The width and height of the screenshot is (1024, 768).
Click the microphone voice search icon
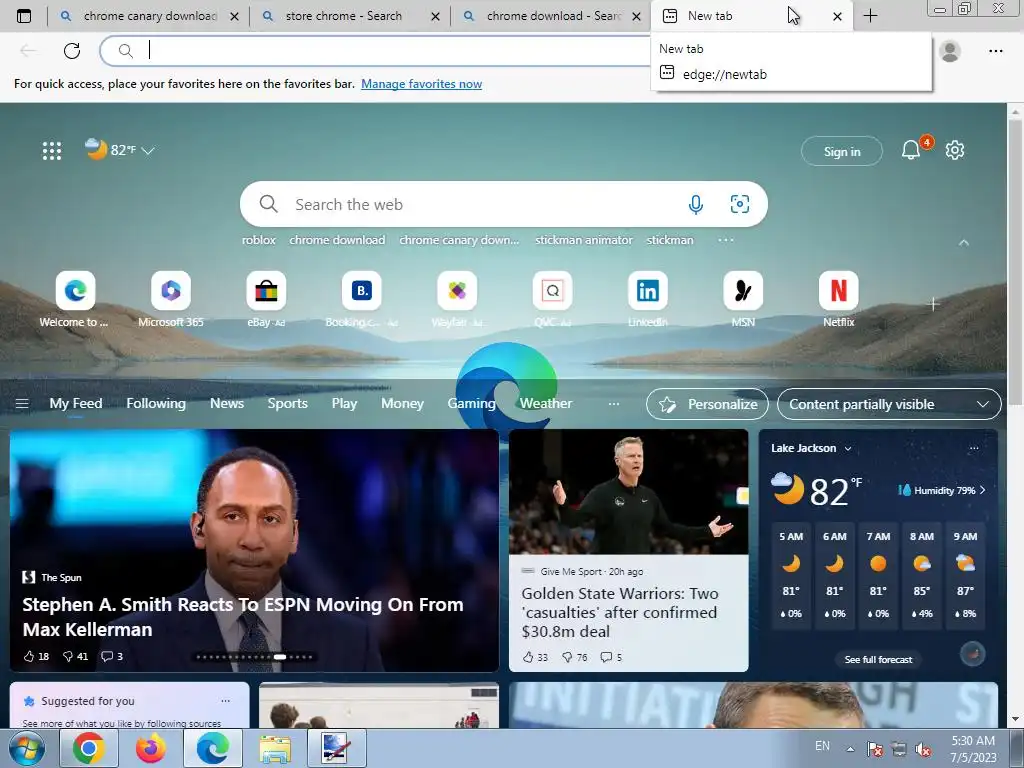point(696,204)
